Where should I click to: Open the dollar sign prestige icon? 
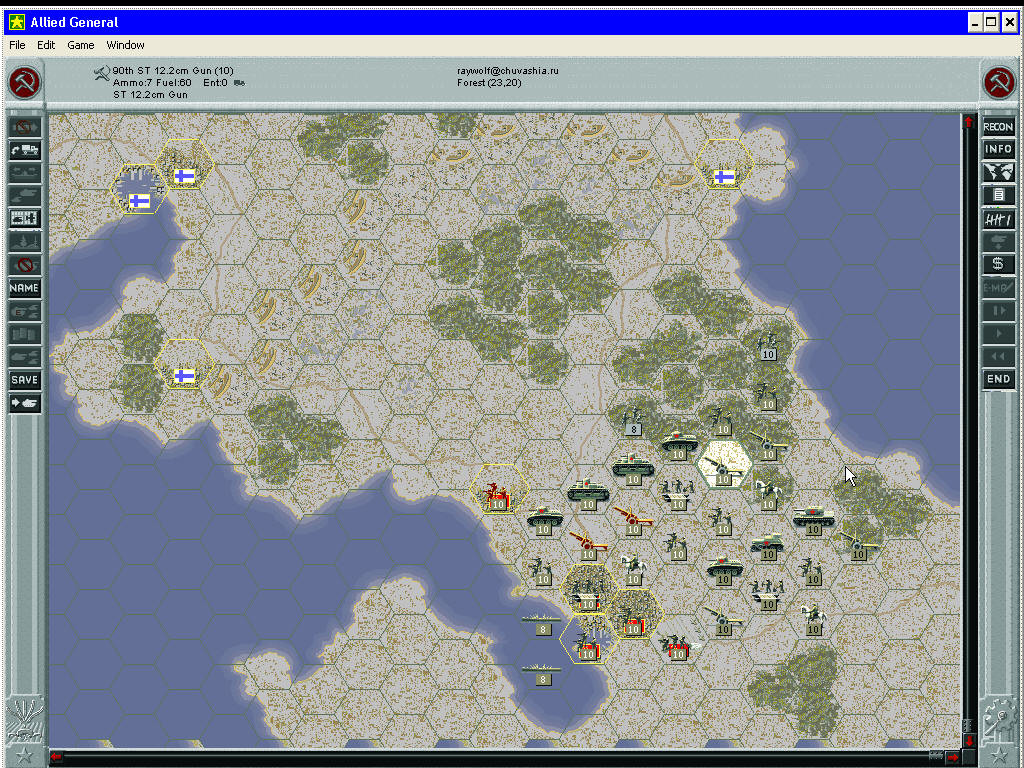998,264
